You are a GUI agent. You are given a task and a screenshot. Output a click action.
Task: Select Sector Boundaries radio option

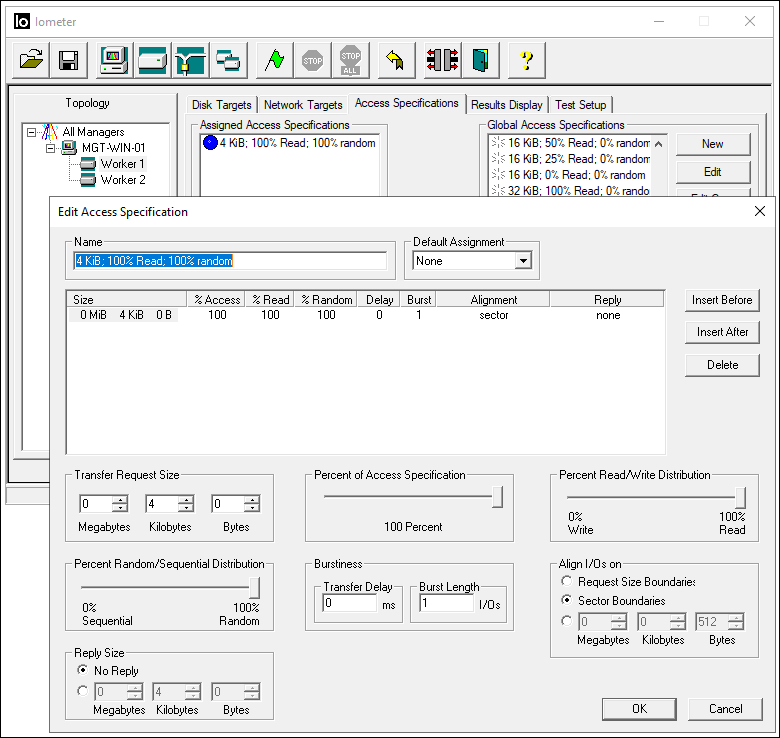(567, 601)
